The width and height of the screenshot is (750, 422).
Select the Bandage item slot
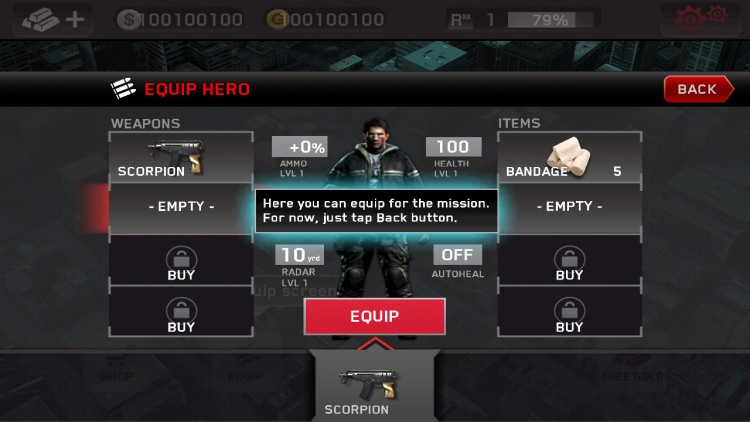tap(569, 158)
